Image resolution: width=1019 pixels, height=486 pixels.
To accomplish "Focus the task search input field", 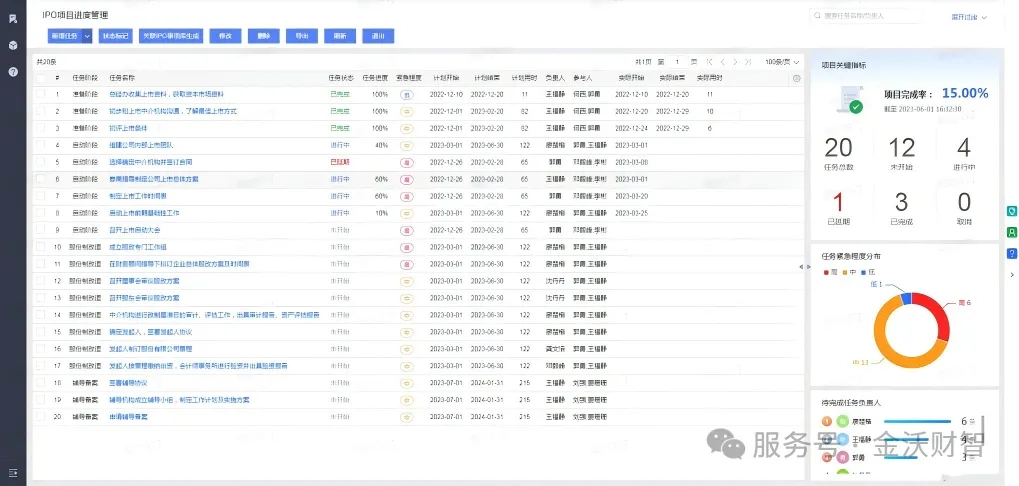I will click(866, 16).
